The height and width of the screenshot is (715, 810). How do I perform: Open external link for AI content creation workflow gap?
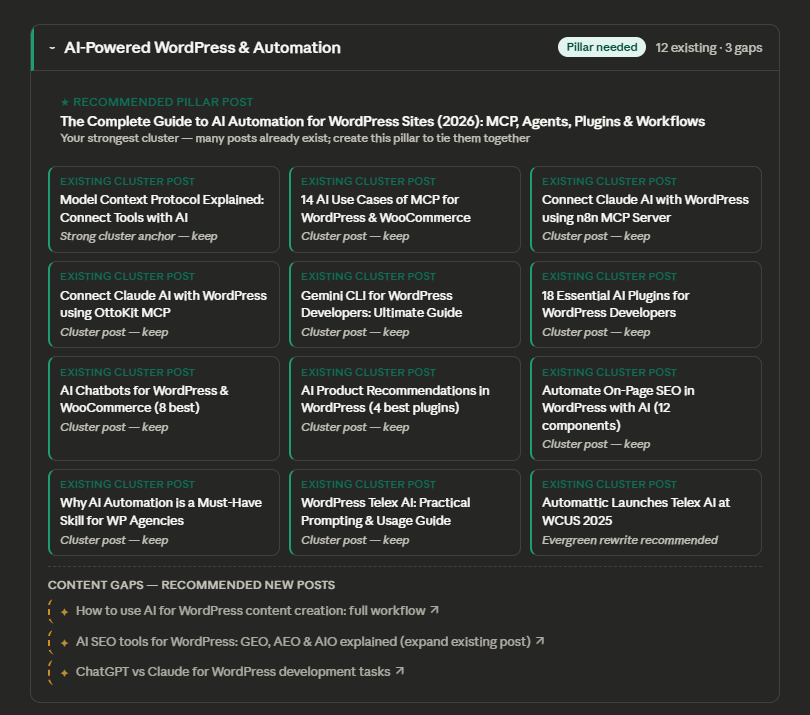435,609
